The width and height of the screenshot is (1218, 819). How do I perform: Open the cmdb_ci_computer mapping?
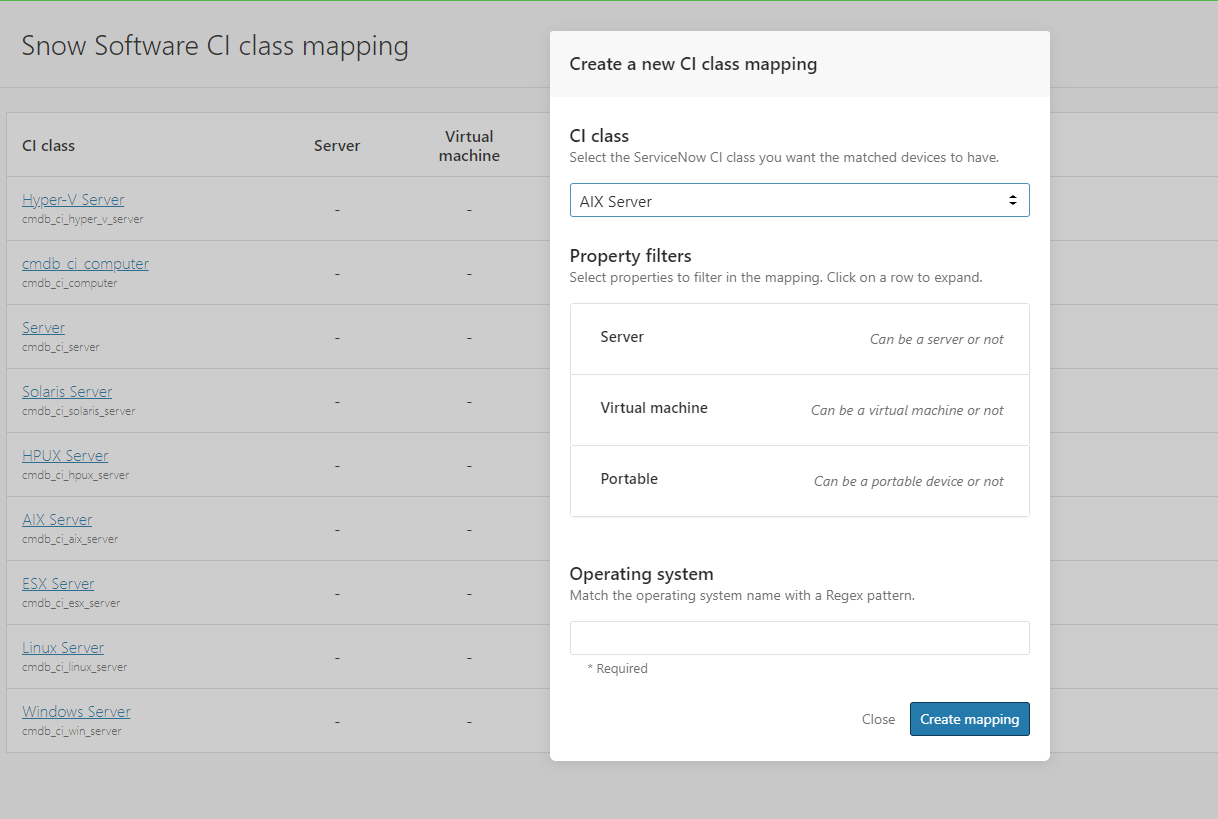coord(85,263)
